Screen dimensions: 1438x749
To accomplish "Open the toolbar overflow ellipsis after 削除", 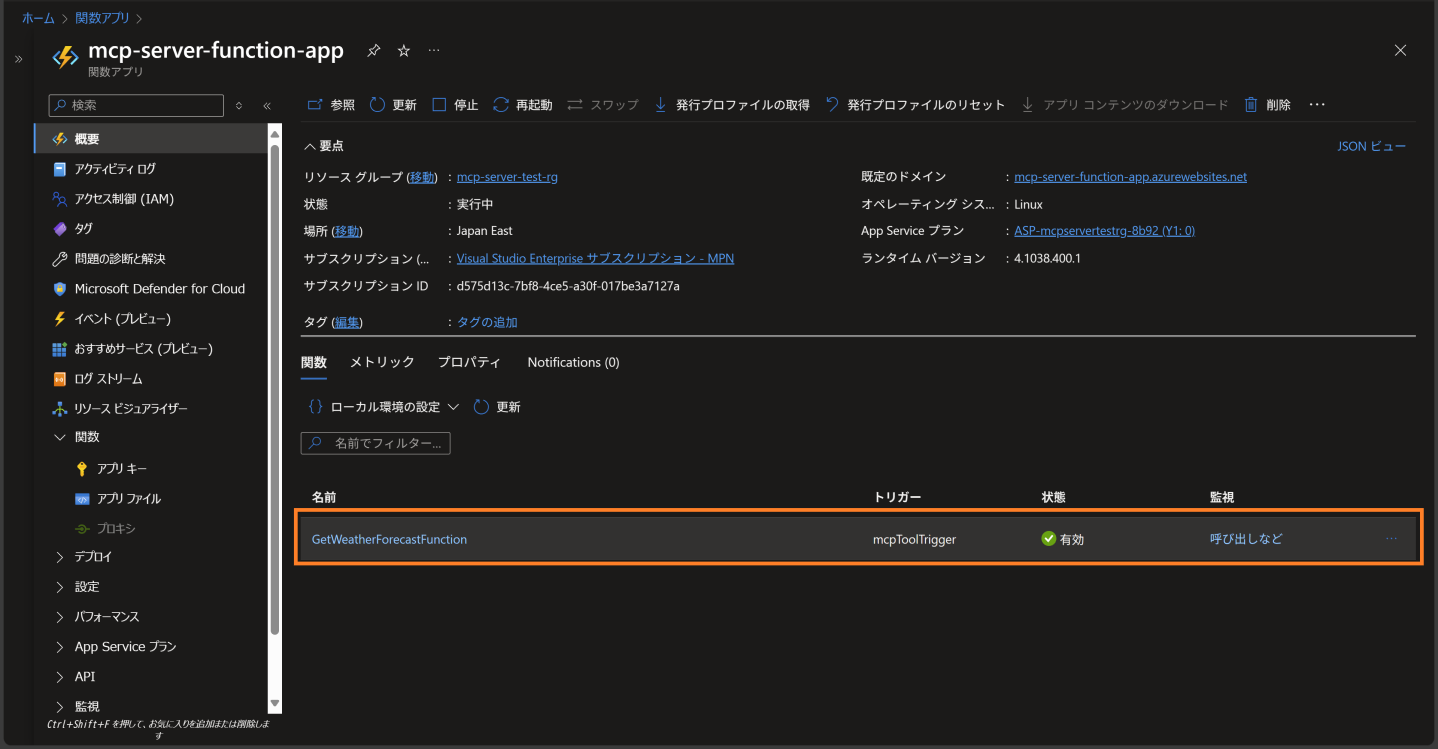I will click(1317, 105).
